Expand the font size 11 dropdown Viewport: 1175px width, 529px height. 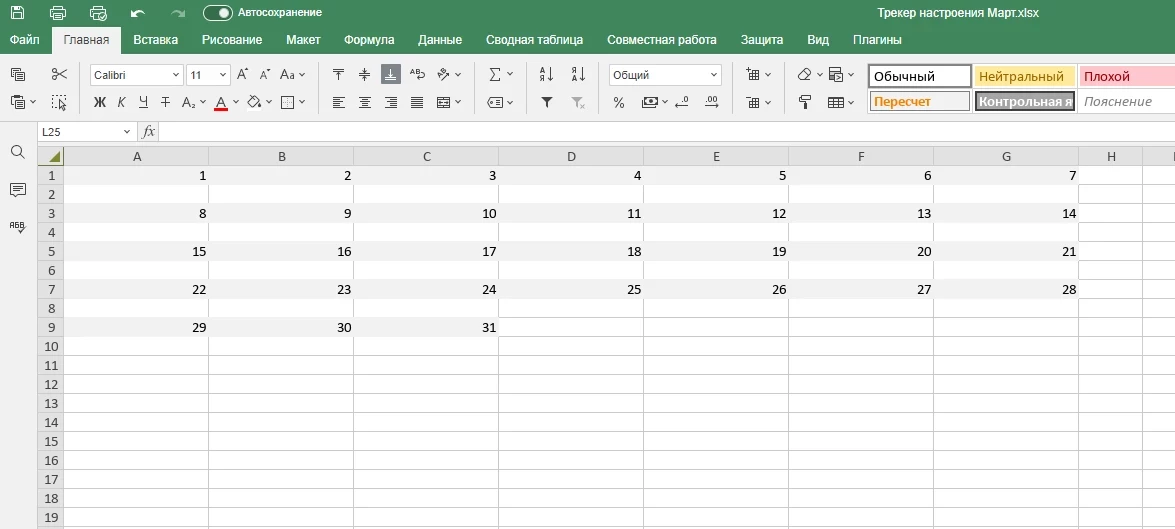tap(222, 75)
